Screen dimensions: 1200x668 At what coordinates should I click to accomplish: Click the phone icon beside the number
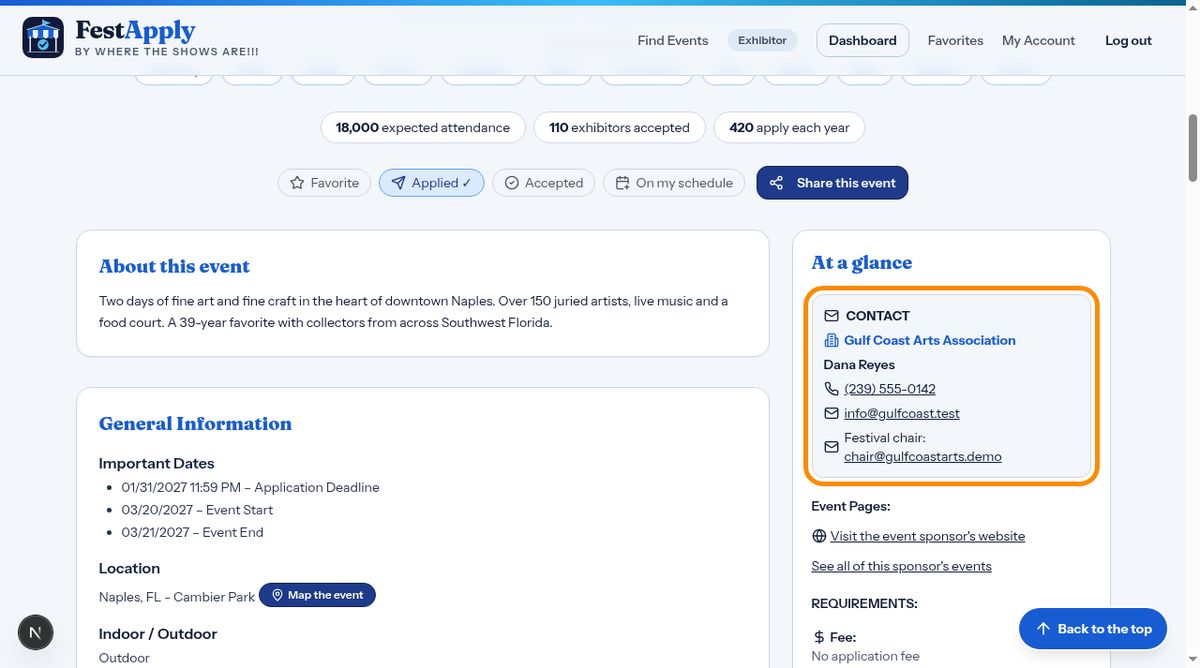[831, 389]
